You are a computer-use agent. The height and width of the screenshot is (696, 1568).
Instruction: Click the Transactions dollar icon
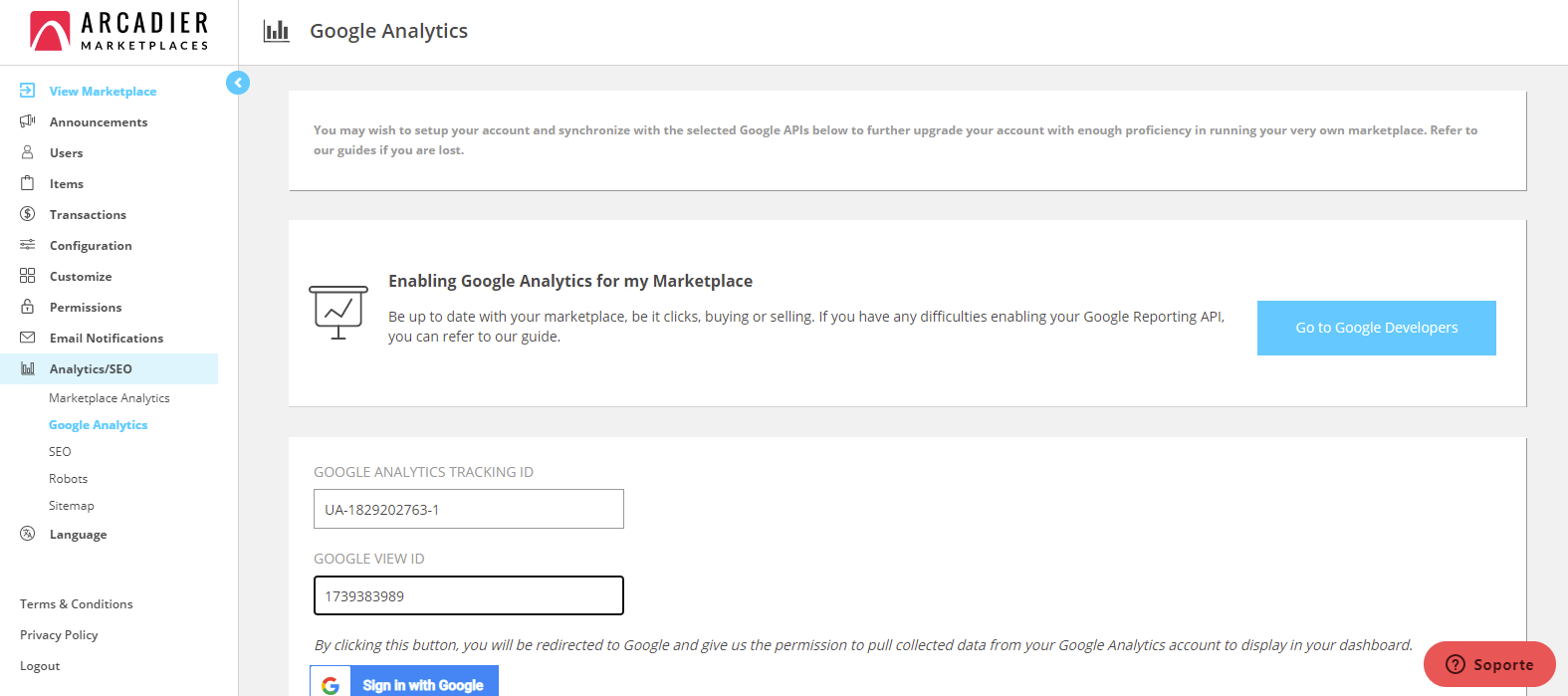(x=28, y=214)
